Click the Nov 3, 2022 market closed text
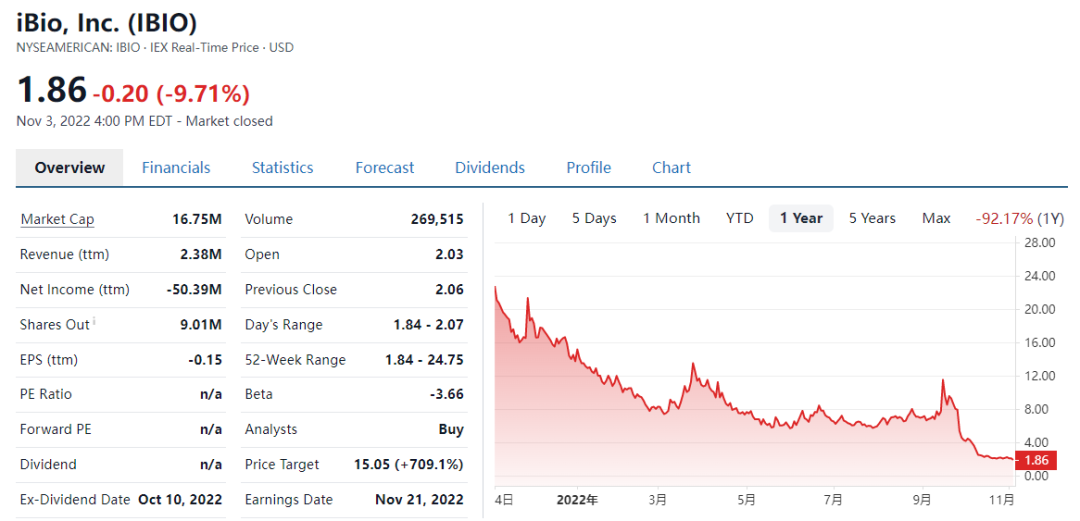1080x521 pixels. pos(145,121)
